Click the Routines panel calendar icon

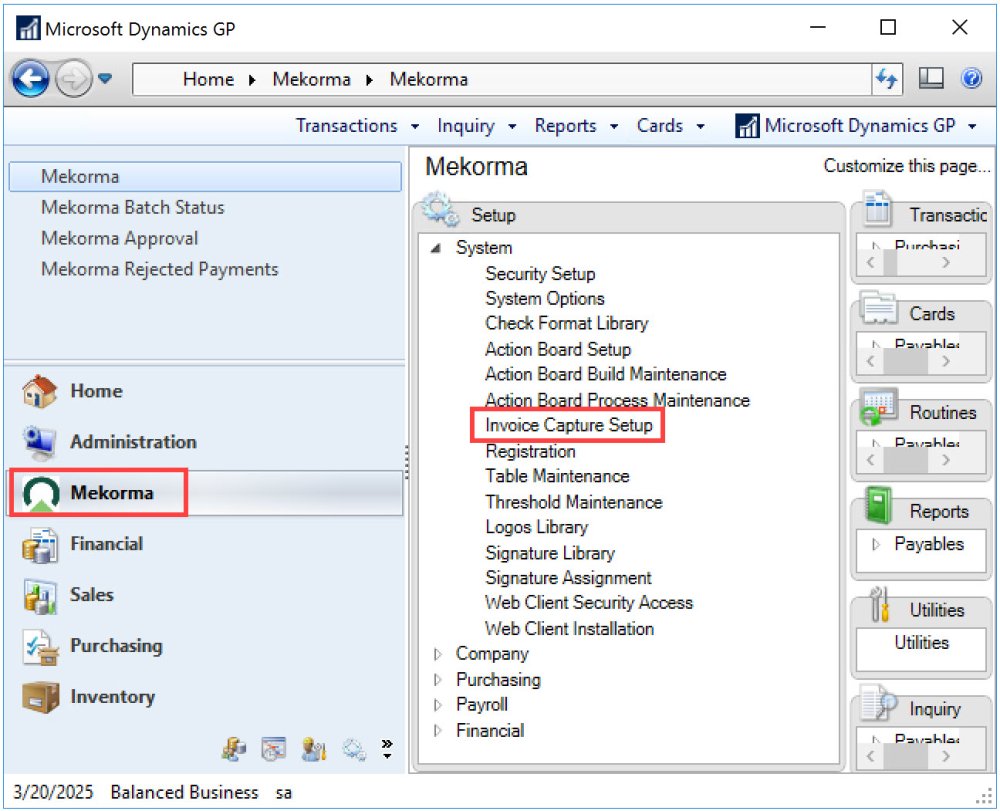(879, 407)
